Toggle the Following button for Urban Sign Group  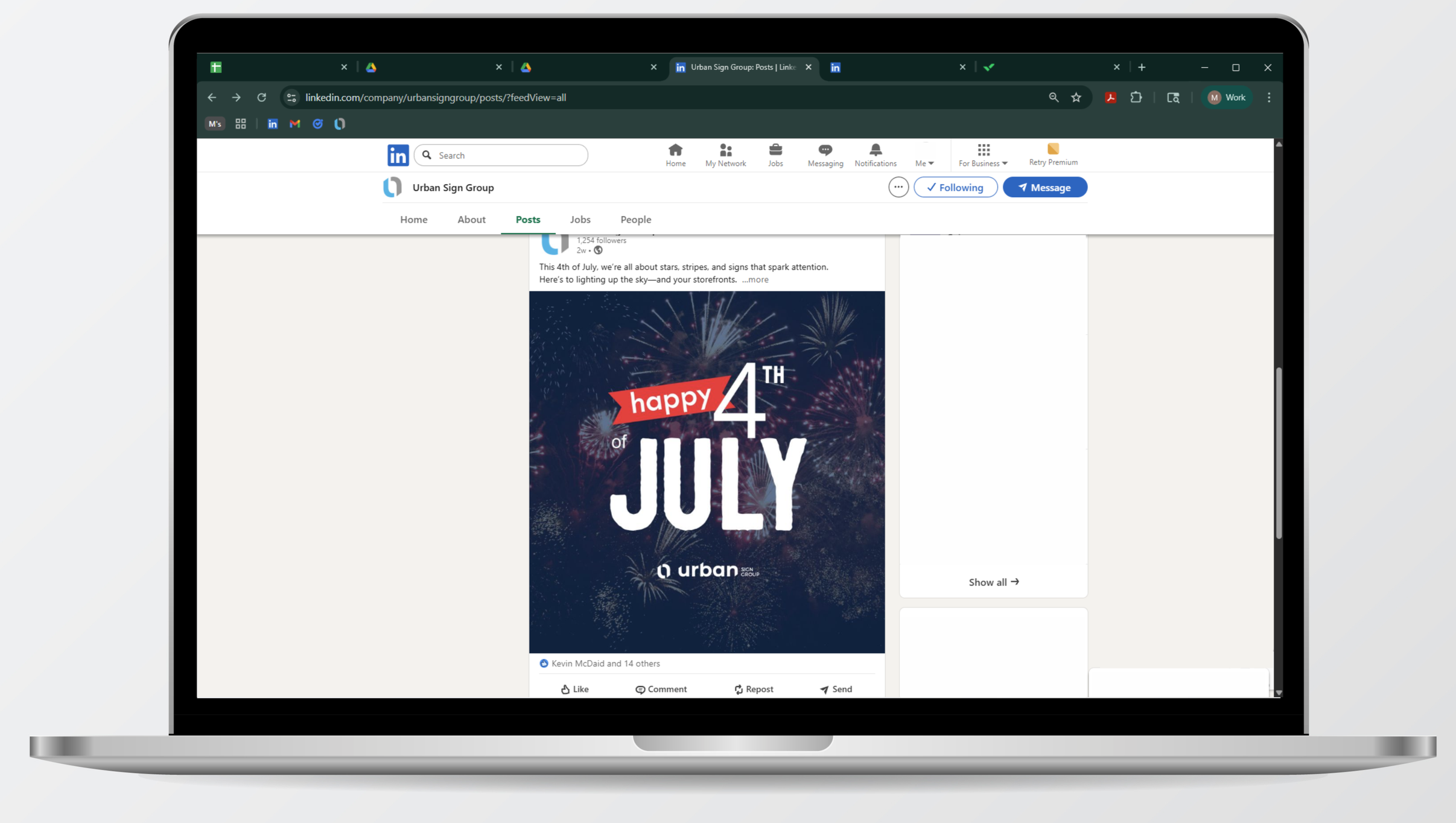pyautogui.click(x=955, y=187)
